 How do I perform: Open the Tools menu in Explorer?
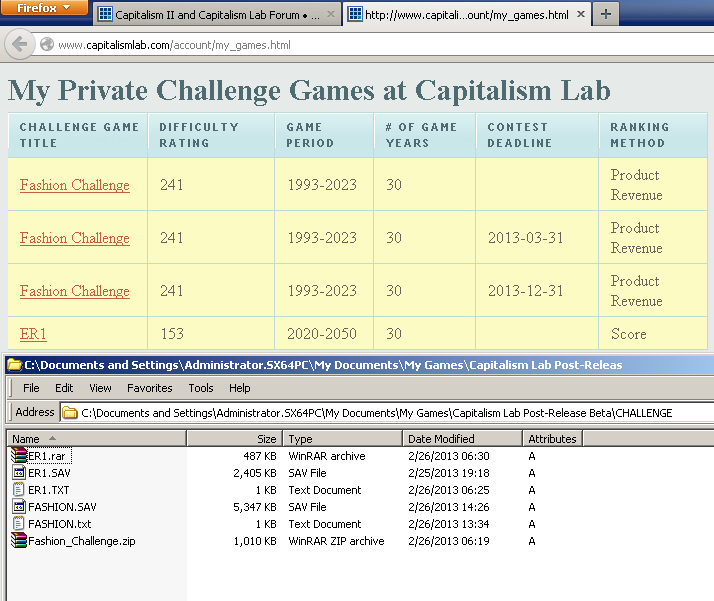201,388
